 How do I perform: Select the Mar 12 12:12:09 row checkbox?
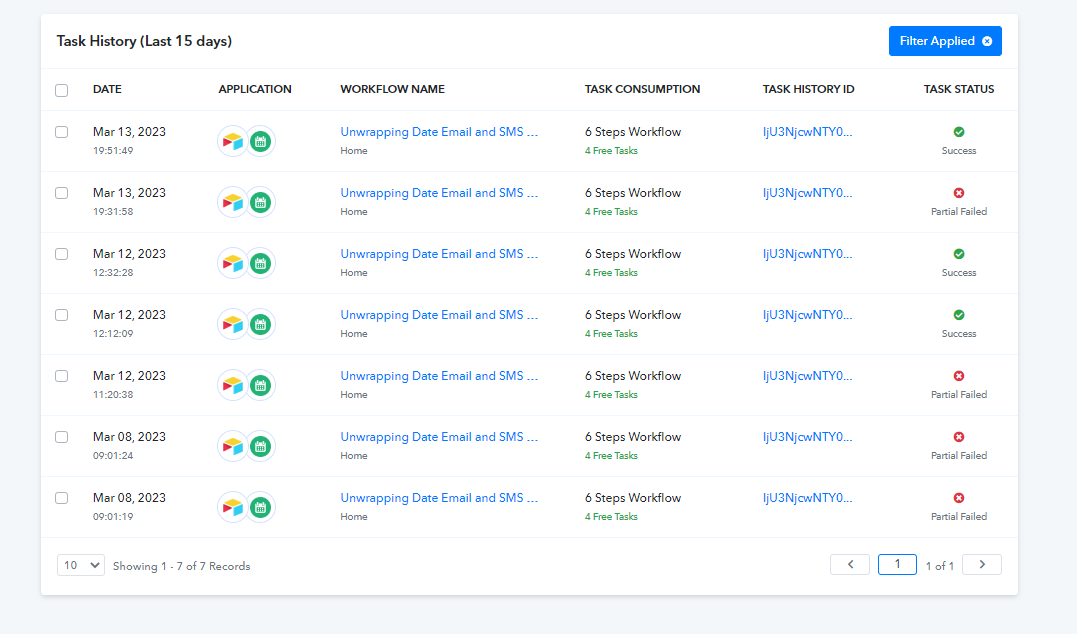tap(62, 315)
